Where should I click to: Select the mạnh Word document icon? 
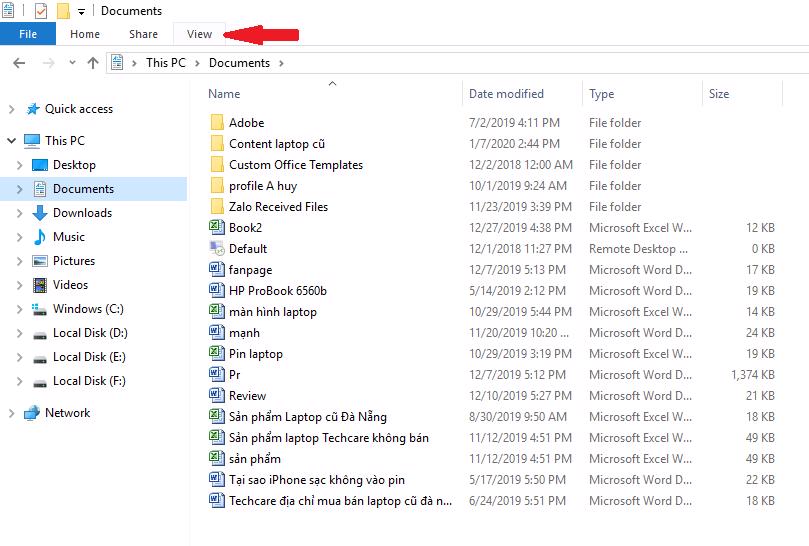coord(217,332)
